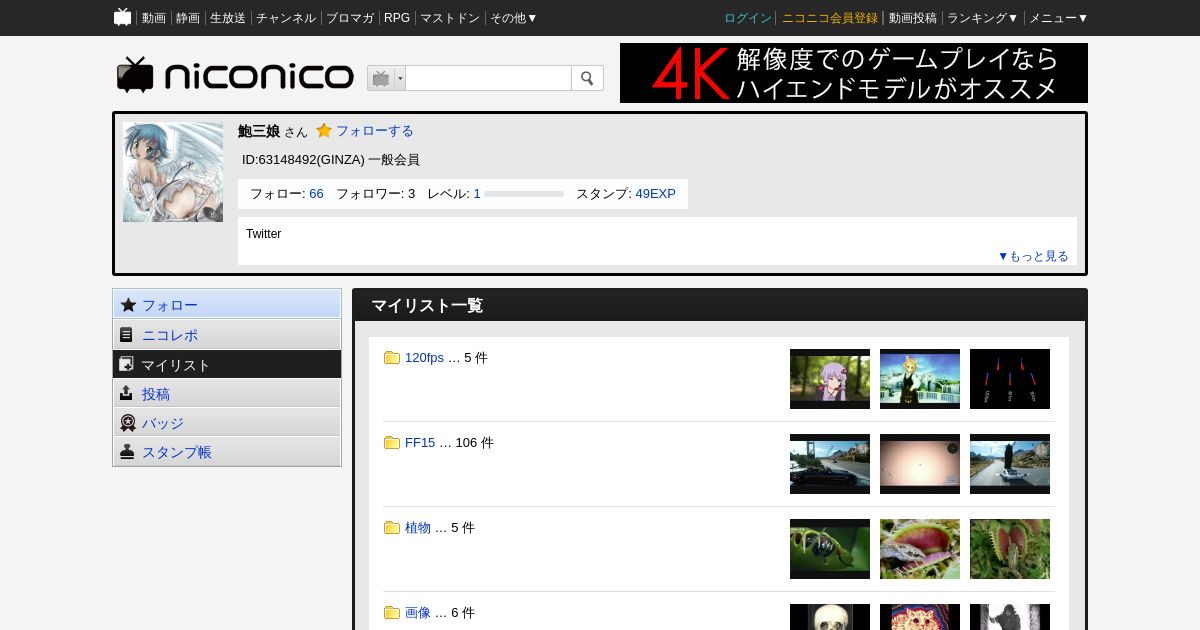
Task: Click the follow count 66
Action: (316, 194)
